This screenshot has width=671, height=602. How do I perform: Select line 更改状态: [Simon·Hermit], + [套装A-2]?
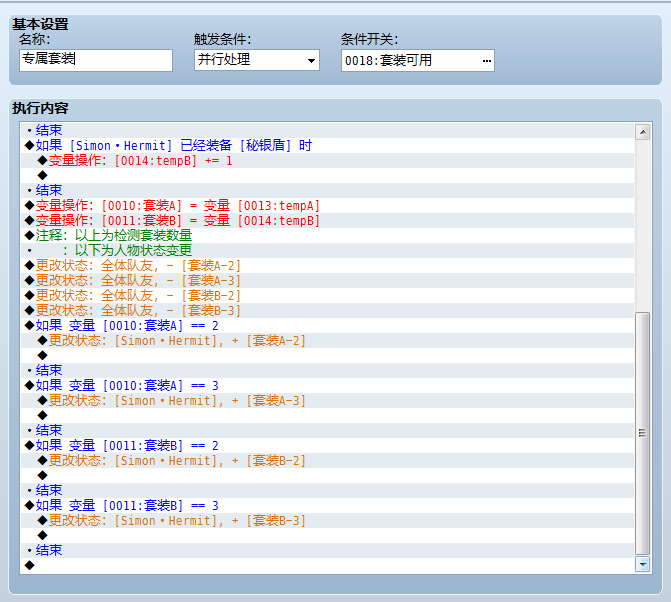(327, 341)
